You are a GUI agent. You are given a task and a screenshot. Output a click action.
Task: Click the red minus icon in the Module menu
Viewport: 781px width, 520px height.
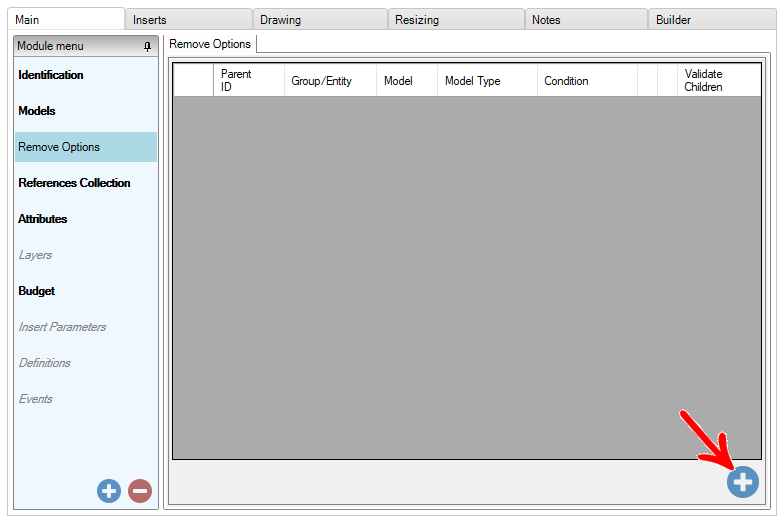[140, 491]
